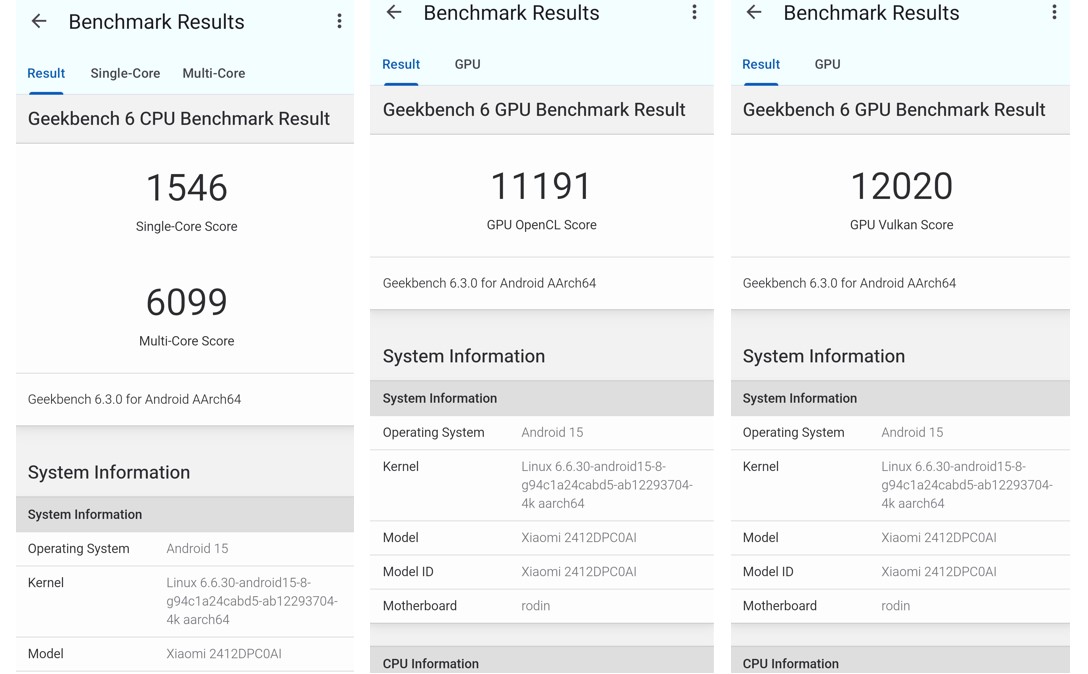Open GPU tab in OpenCL benchmark panel

pos(468,65)
